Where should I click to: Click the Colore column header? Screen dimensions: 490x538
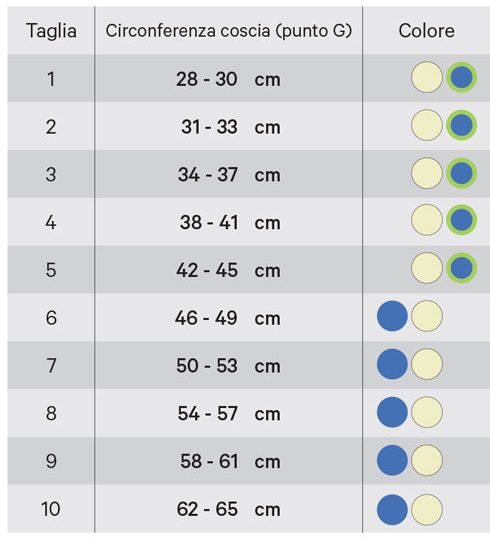(x=427, y=31)
